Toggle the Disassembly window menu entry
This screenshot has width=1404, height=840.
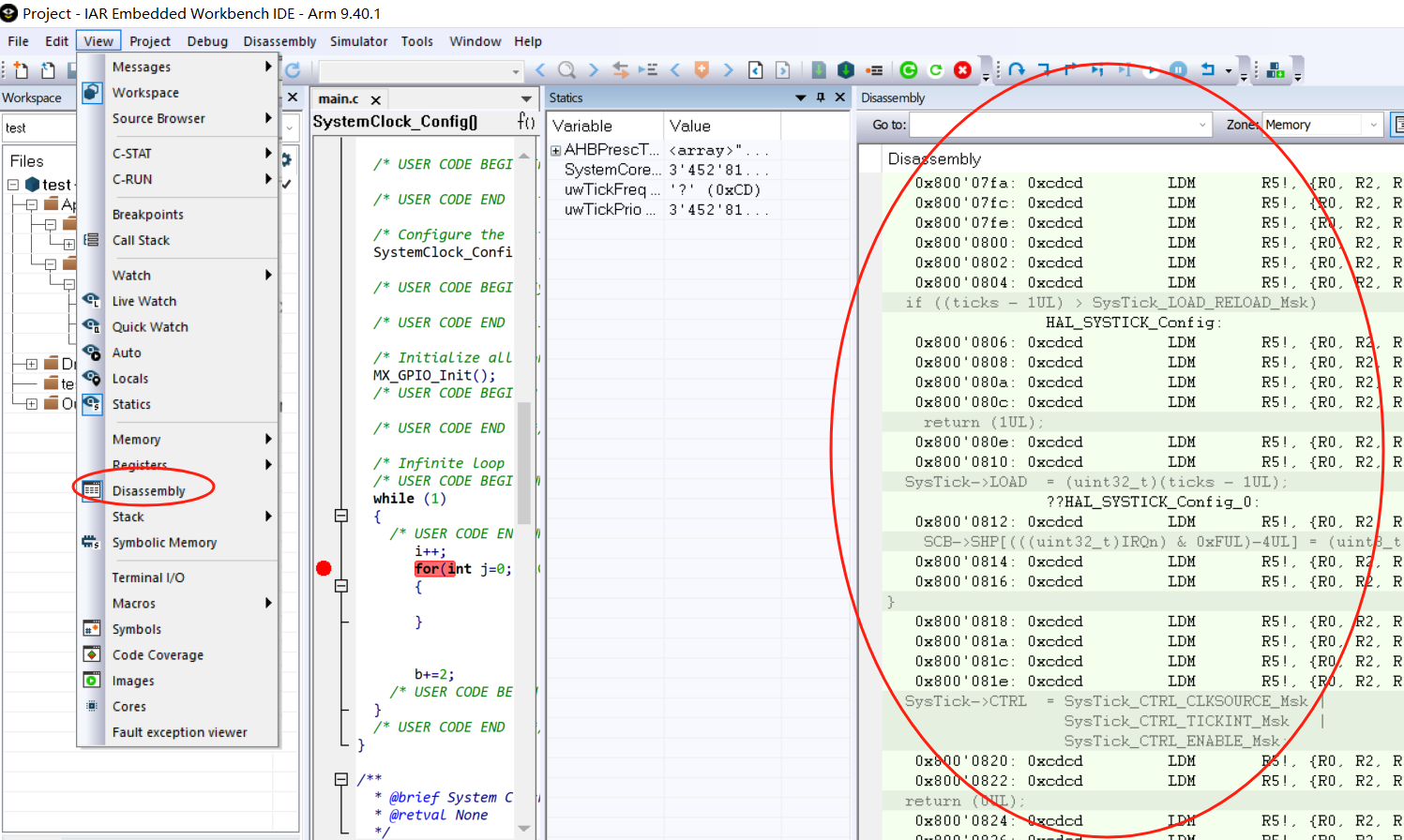point(149,491)
